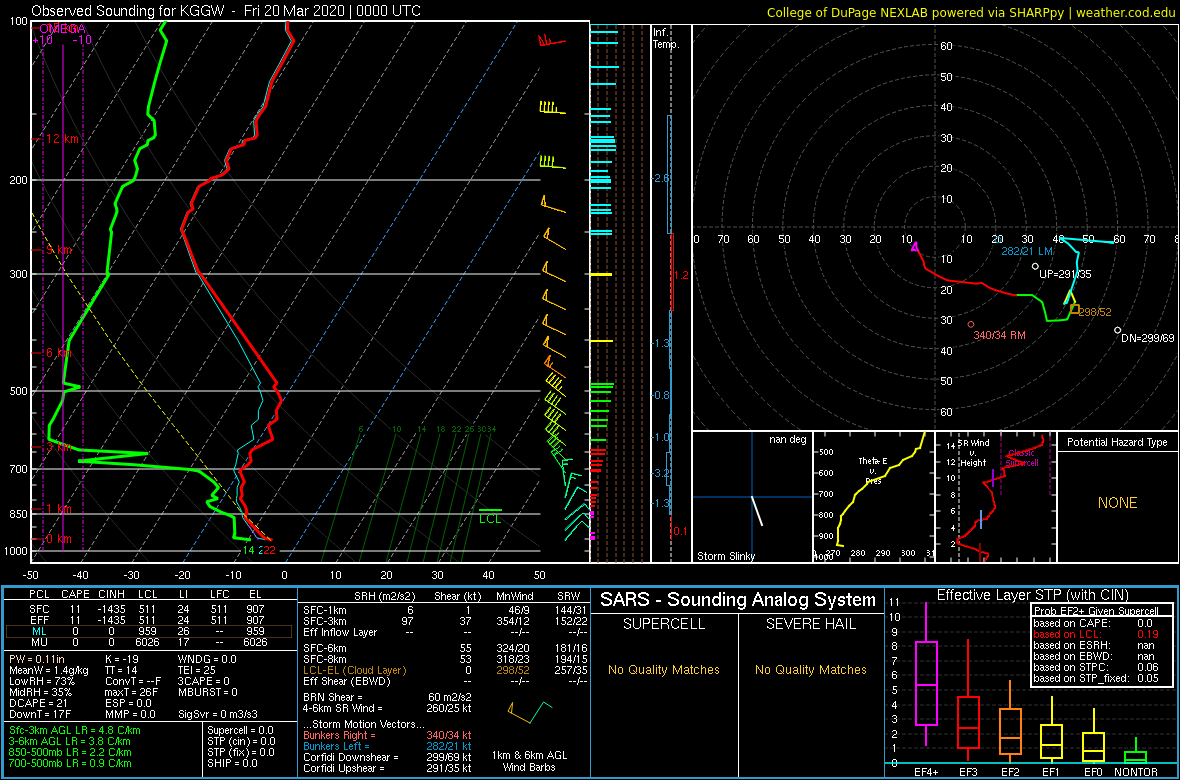
Task: Click the 'DownT = 17F' value
Action: [40, 713]
